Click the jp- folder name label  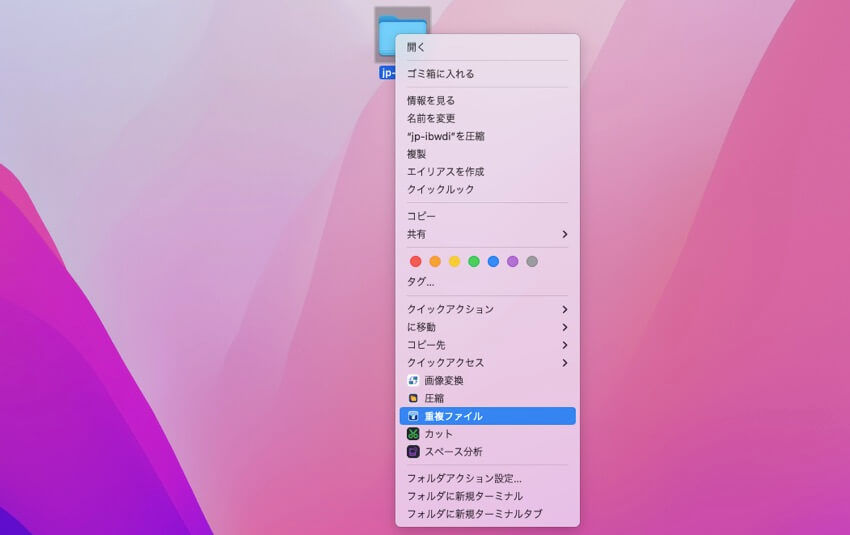[387, 73]
